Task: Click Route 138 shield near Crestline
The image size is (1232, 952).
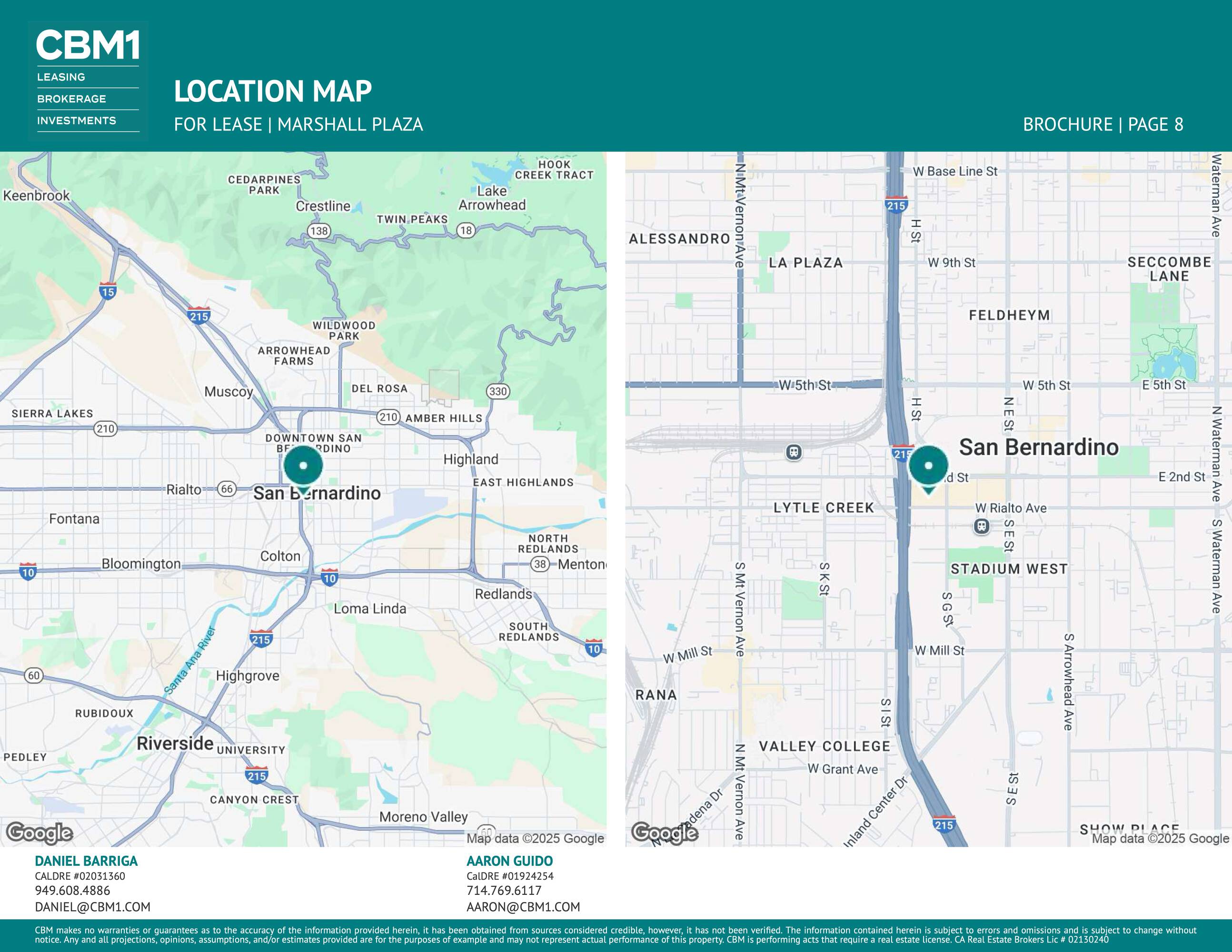Action: [319, 231]
